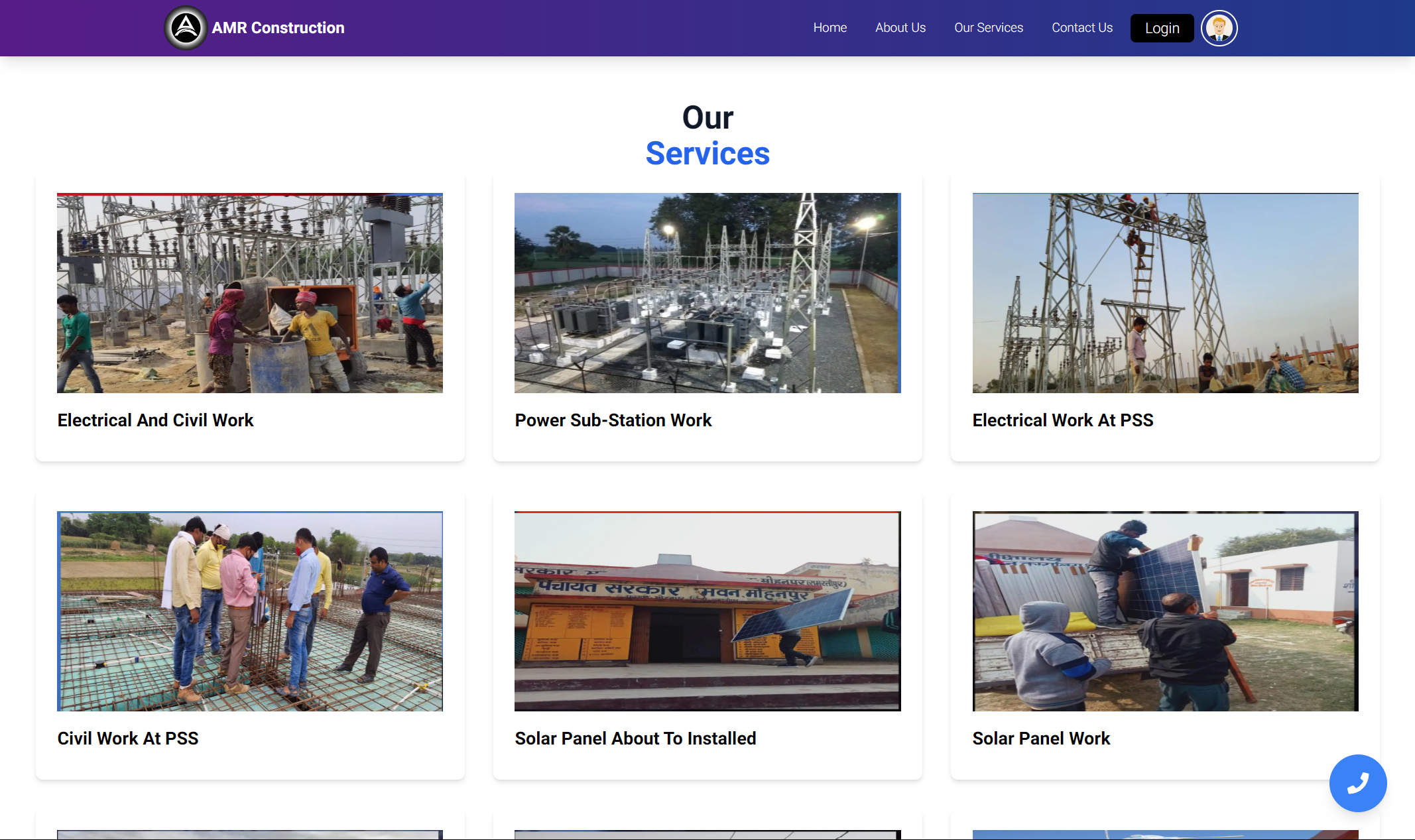View the Civil Work At PSS photo
Screen dimensions: 1415x840
(x=250, y=611)
